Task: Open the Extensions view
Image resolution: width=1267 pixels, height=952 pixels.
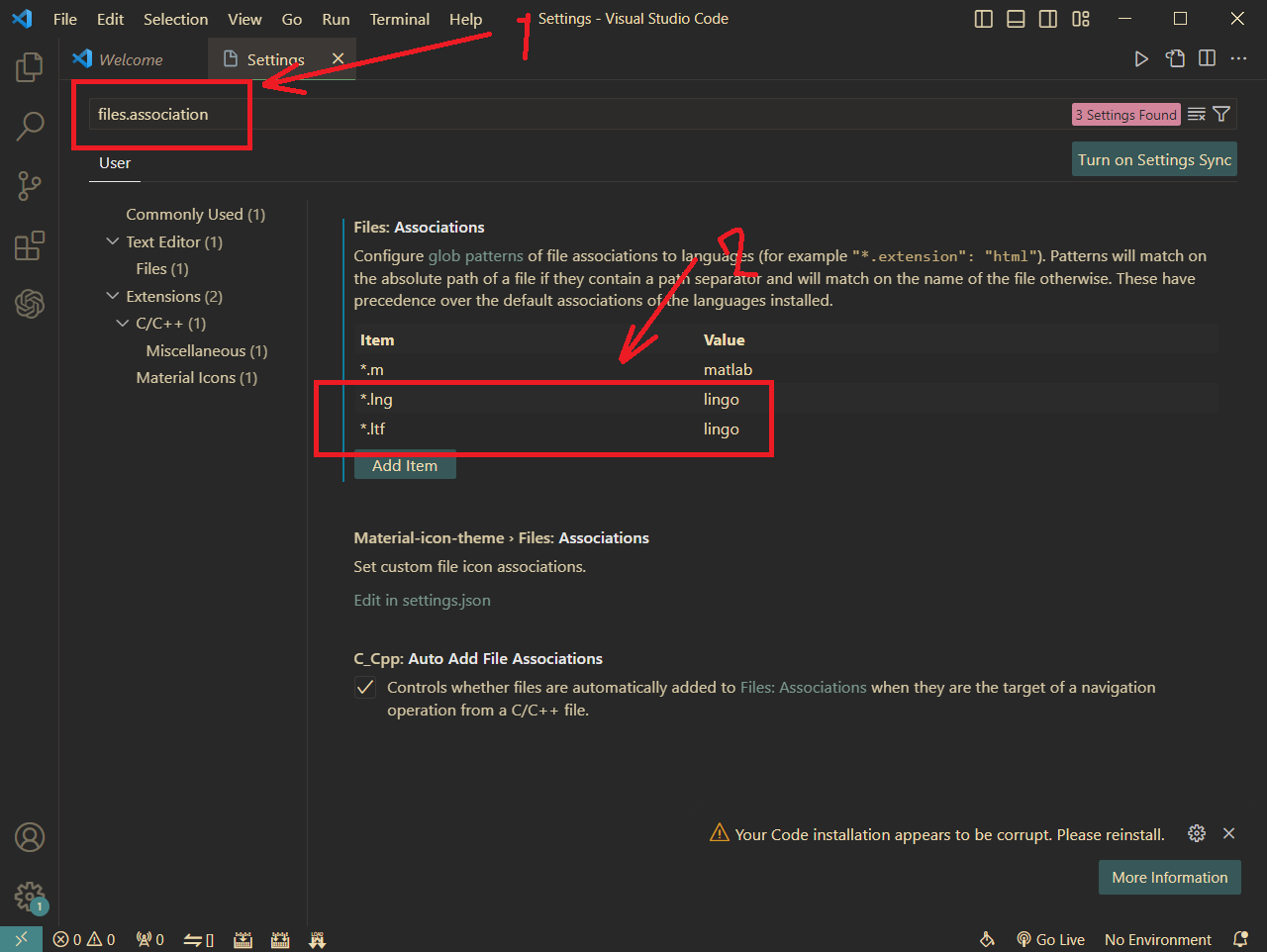Action: tap(30, 244)
